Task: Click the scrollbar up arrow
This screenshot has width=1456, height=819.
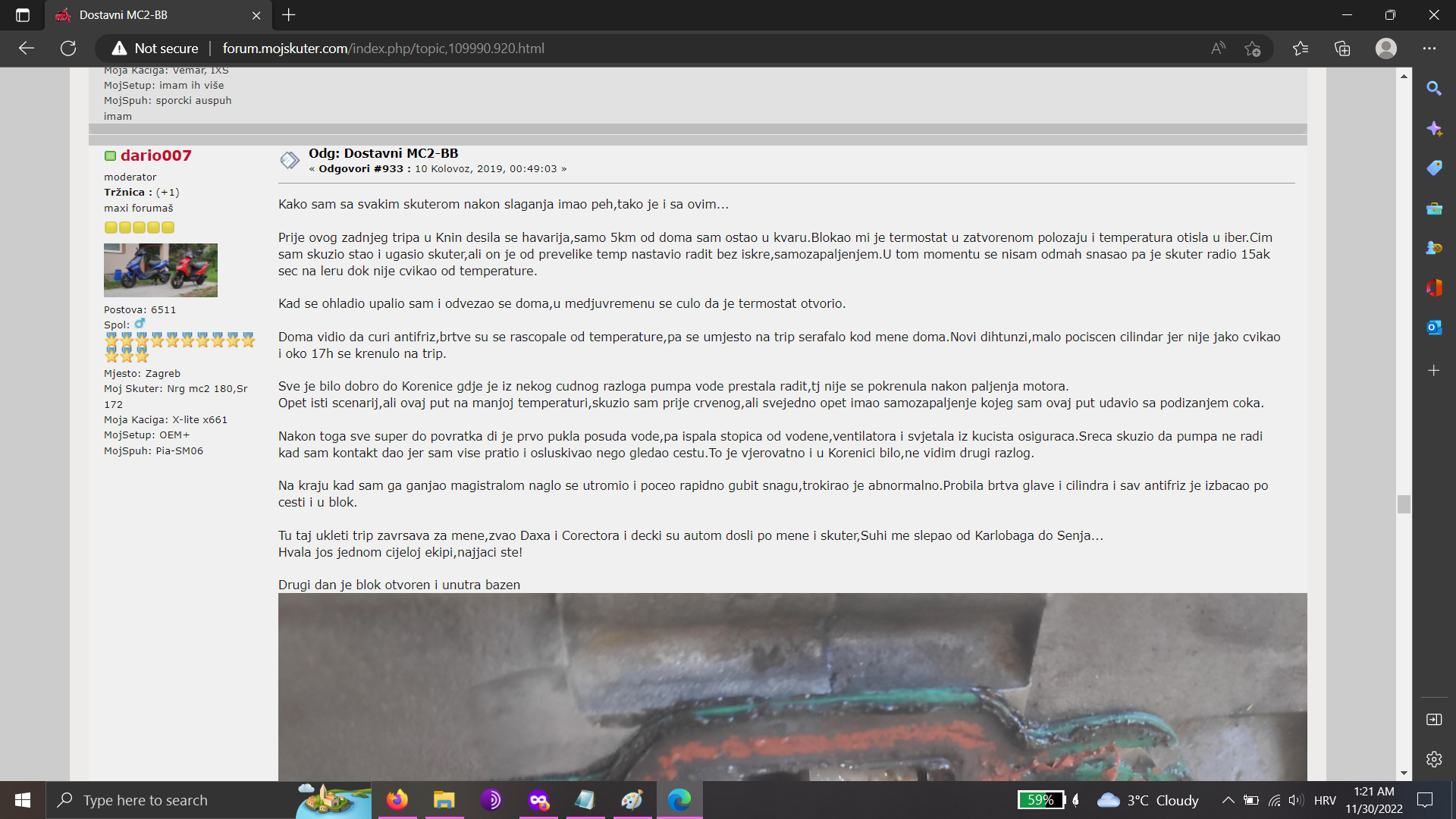Action: click(x=1404, y=76)
